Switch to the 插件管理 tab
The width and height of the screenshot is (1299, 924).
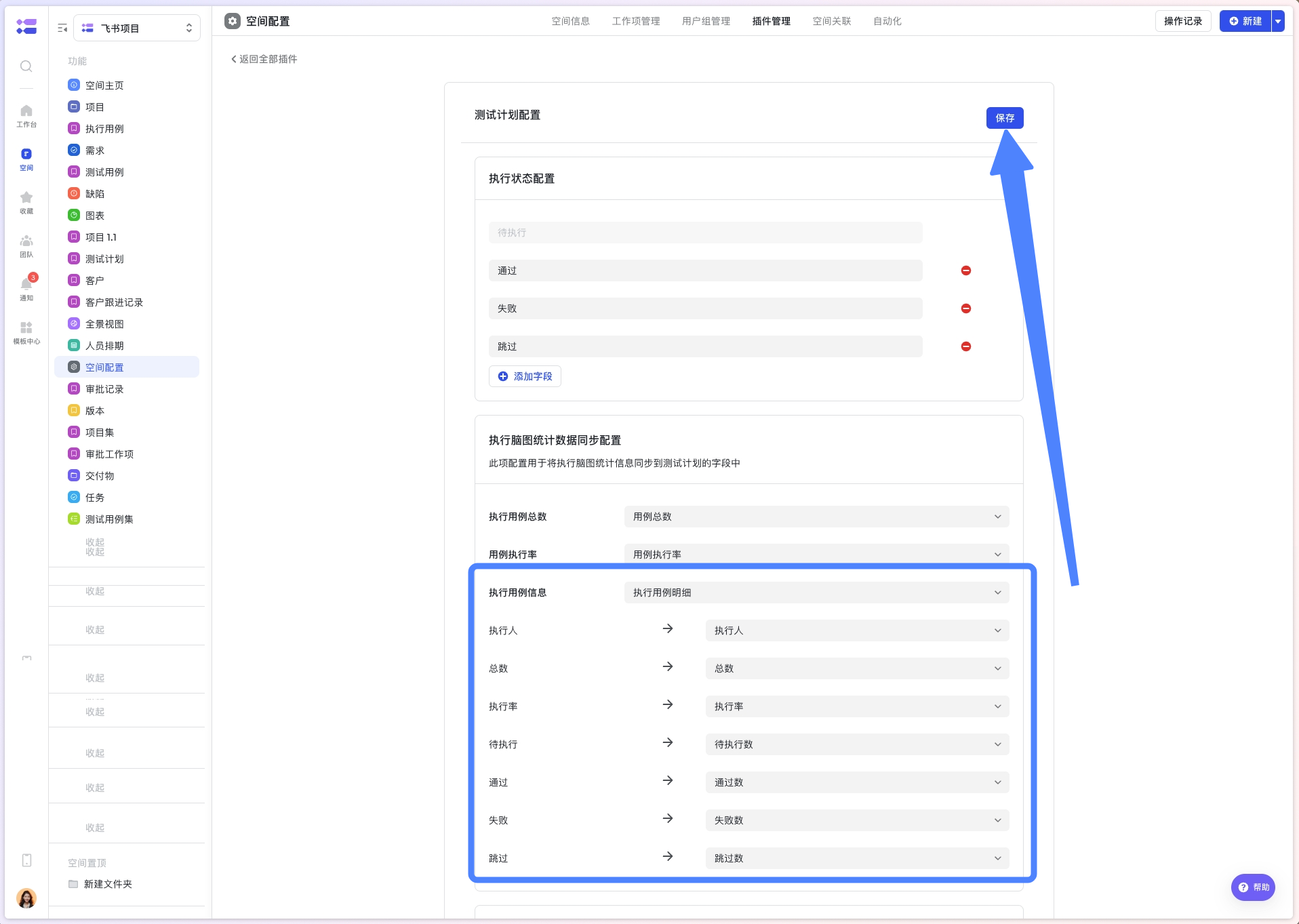(771, 21)
